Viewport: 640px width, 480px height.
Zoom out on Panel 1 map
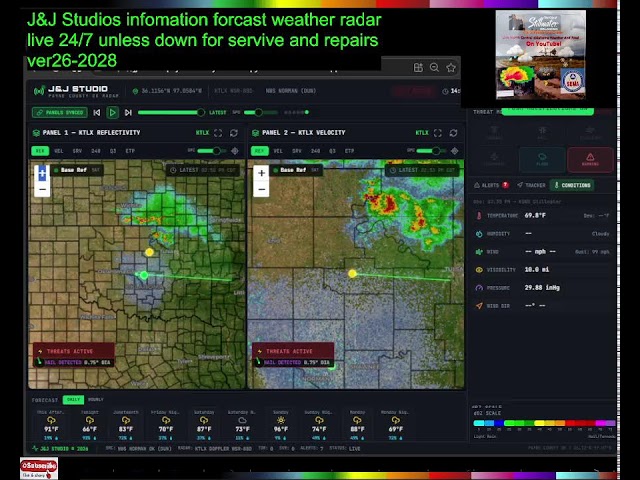click(42, 189)
